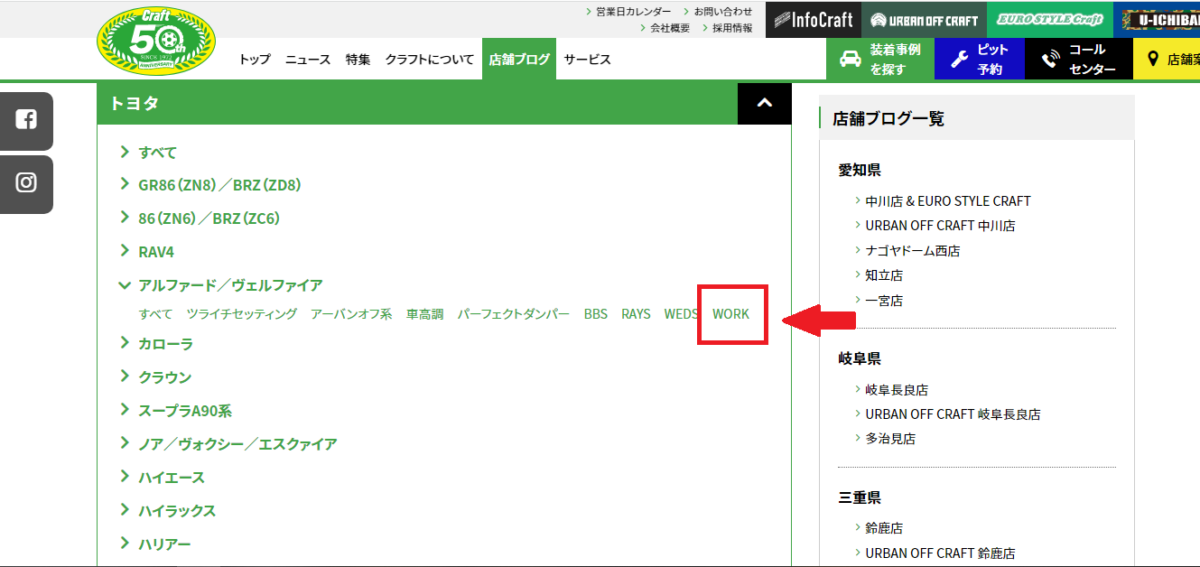Collapse the トヨタ section with up chevron
This screenshot has width=1200, height=567.
(764, 103)
